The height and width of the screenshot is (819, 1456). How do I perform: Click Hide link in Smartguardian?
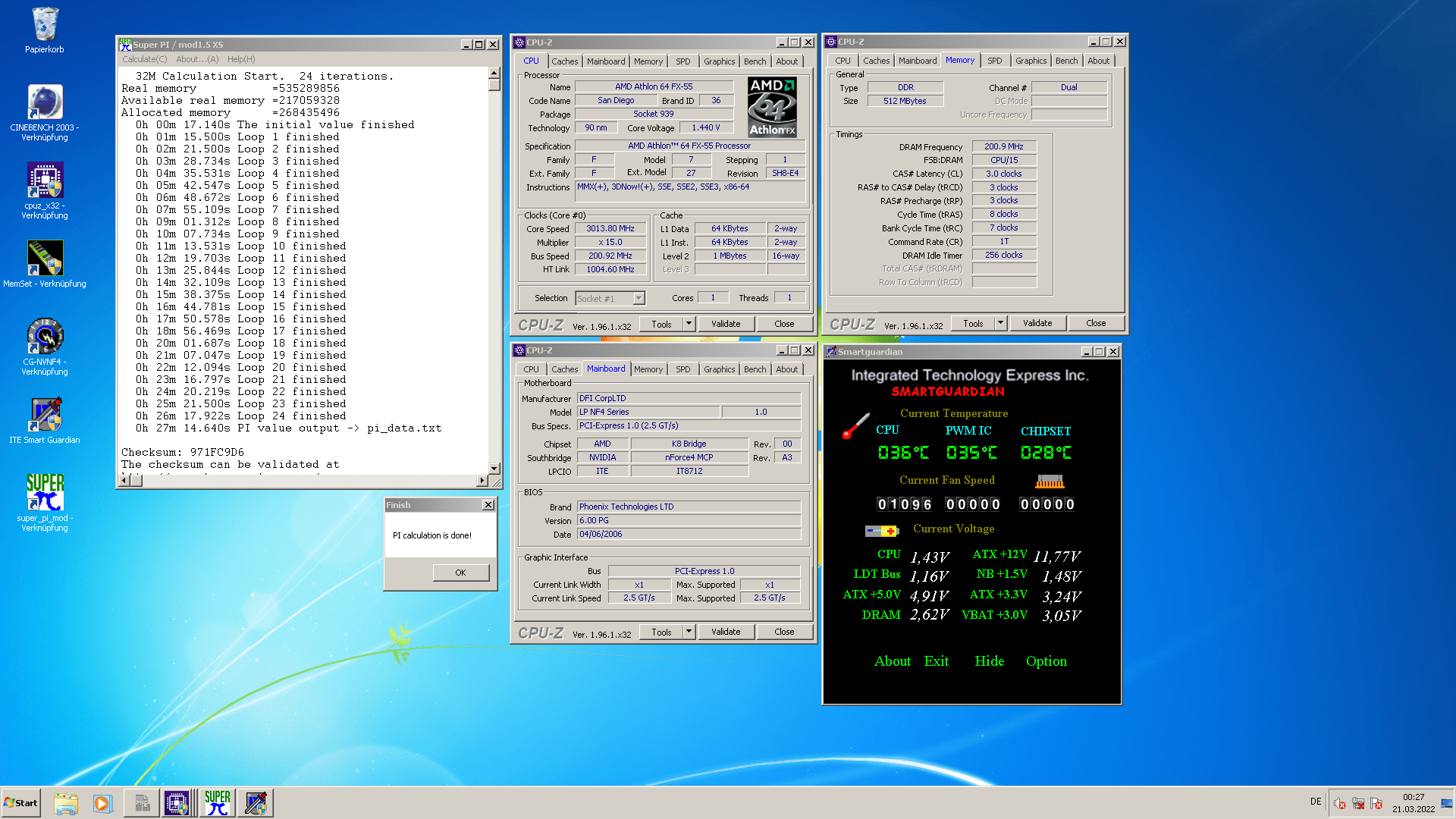click(x=990, y=661)
